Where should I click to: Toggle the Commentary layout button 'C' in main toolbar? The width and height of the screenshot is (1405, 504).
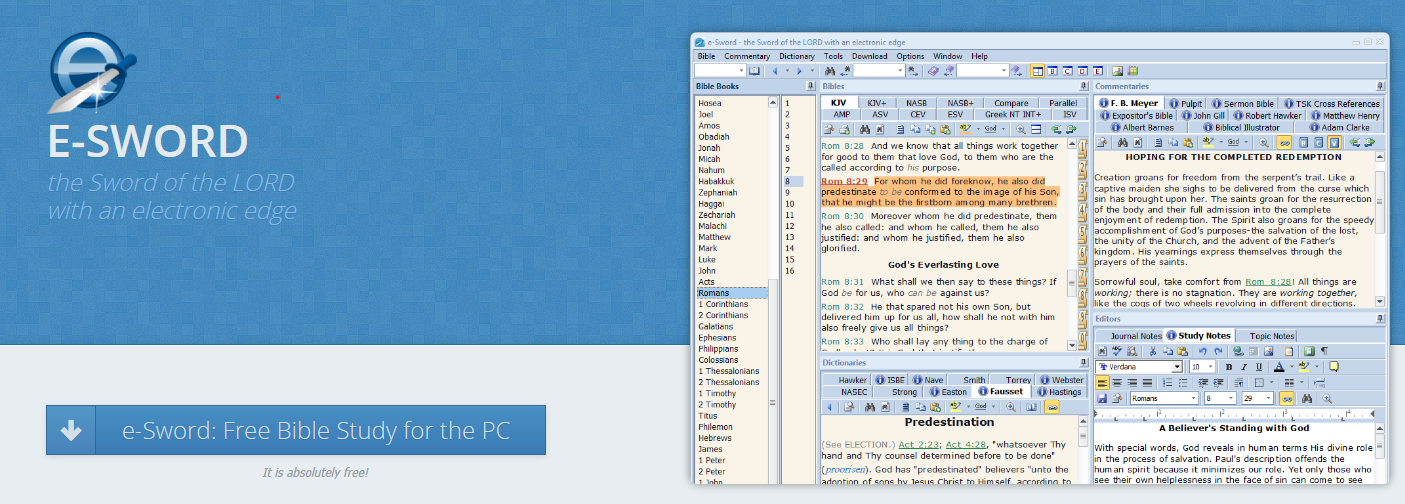(x=1067, y=71)
